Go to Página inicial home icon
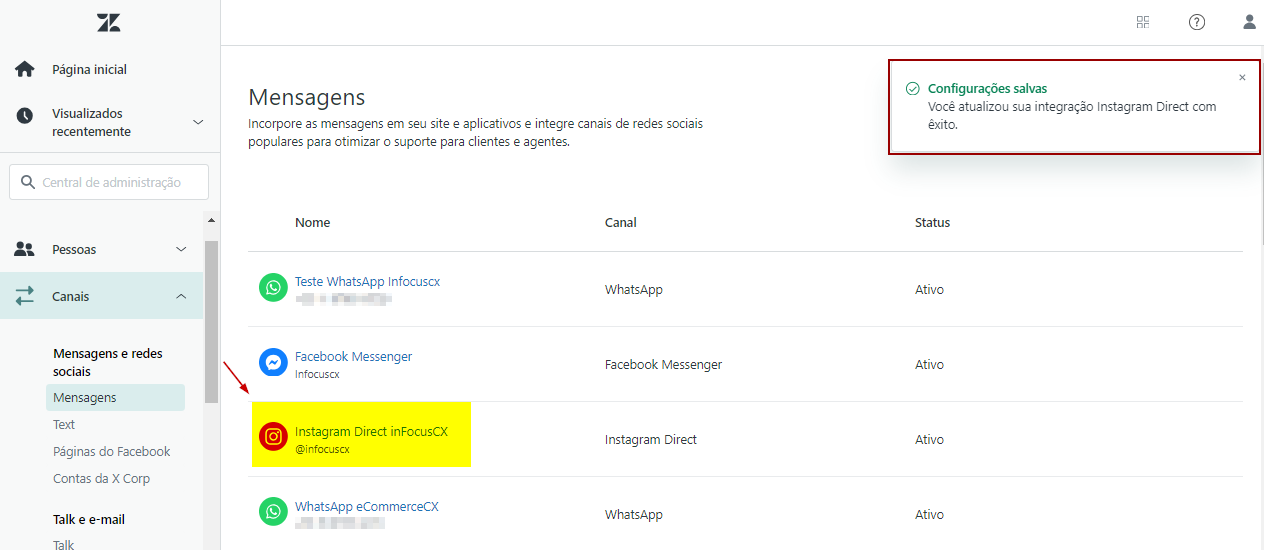Viewport: 1264px width, 550px height. pyautogui.click(x=25, y=69)
